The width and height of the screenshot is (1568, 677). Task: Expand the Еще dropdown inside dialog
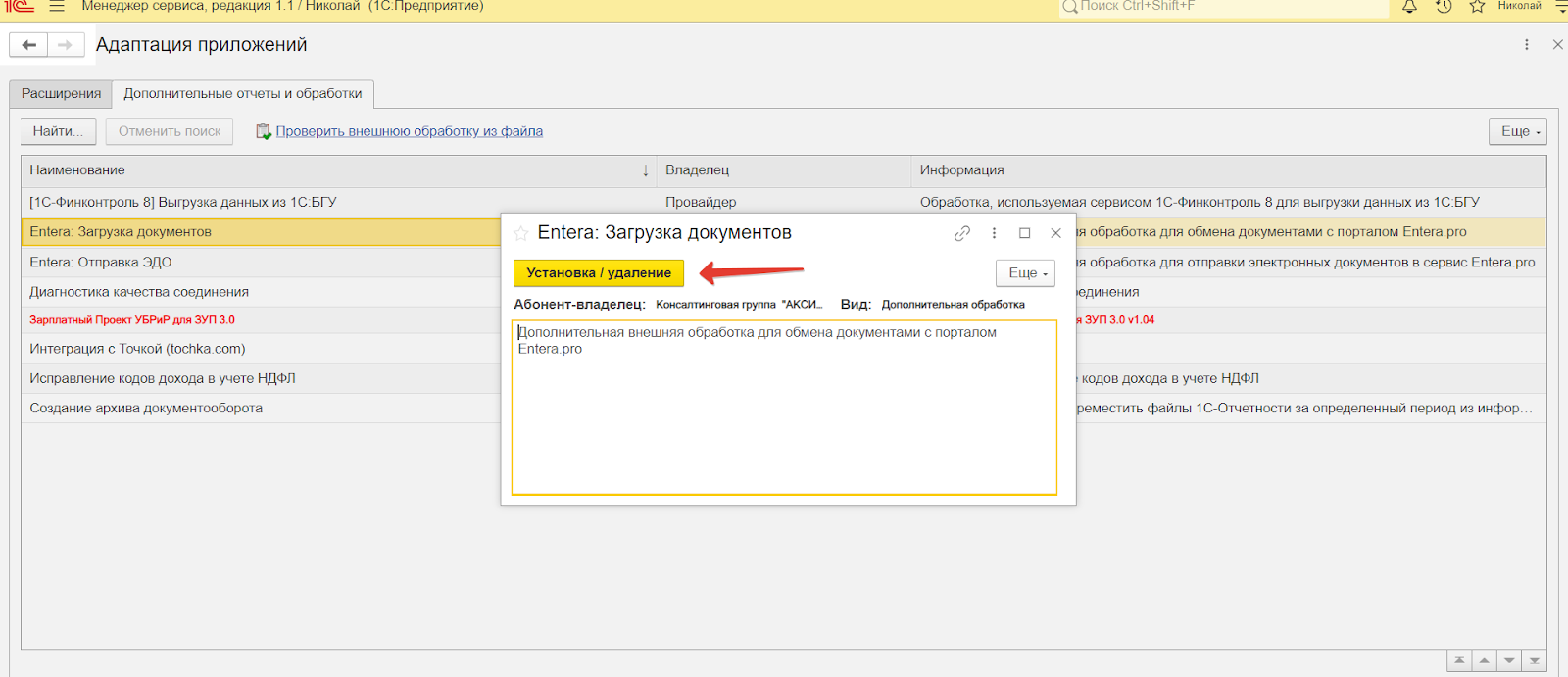pos(1025,273)
